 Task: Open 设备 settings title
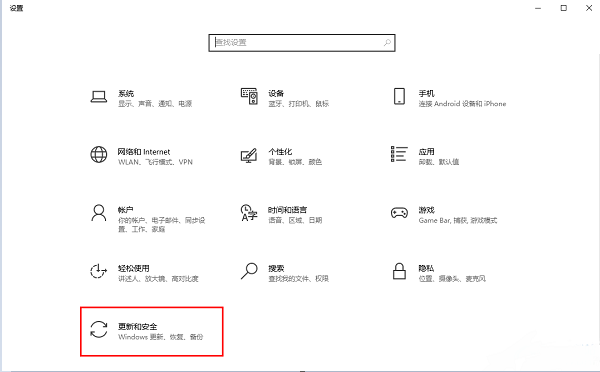[276, 93]
